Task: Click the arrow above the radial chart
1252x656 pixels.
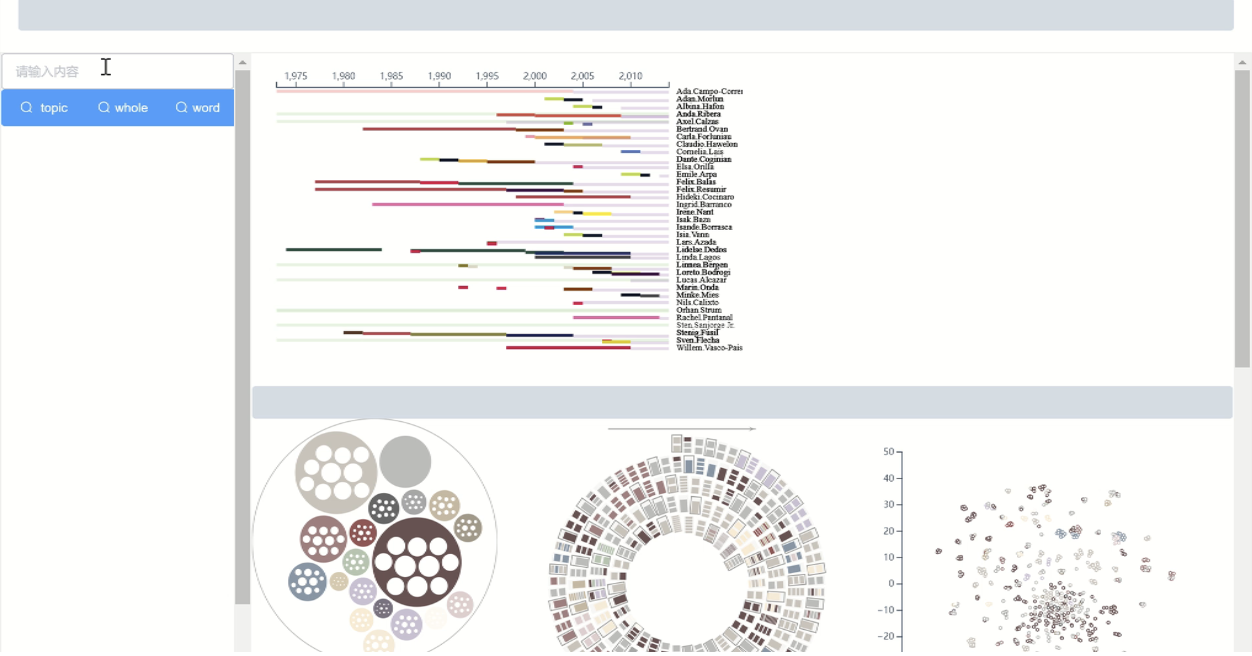Action: [x=682, y=429]
